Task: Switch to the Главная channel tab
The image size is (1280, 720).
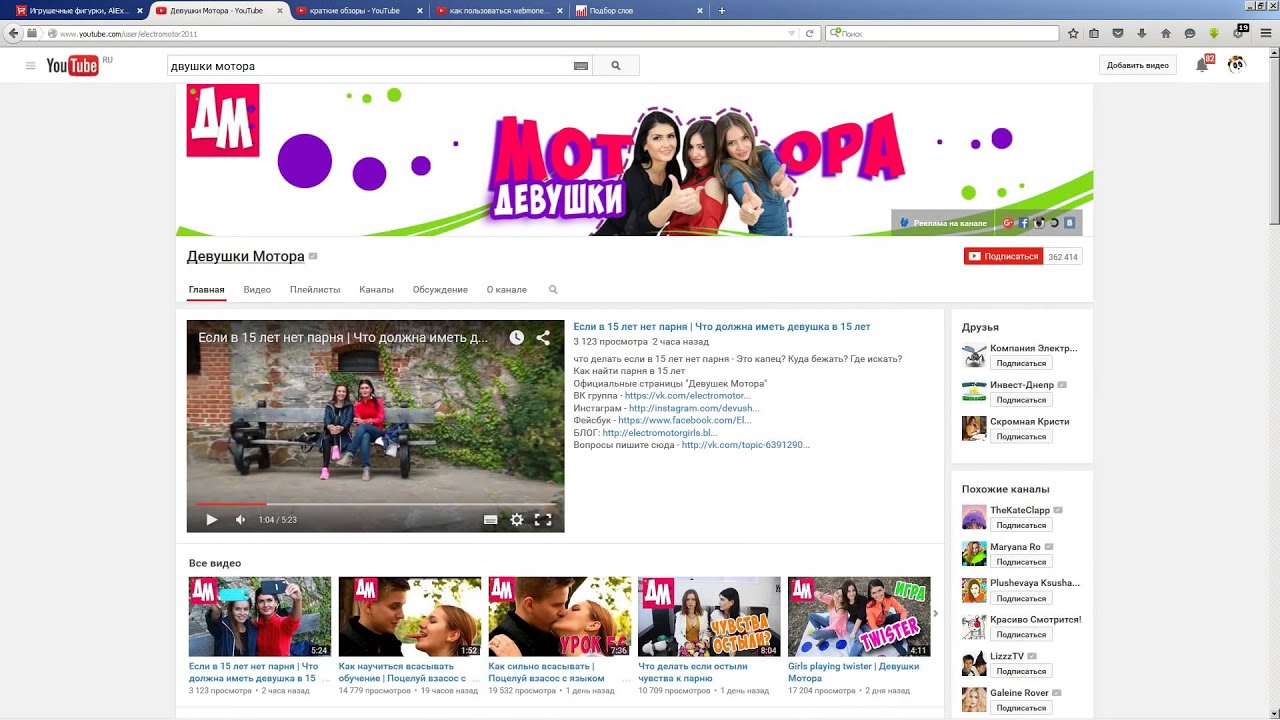Action: tap(206, 290)
